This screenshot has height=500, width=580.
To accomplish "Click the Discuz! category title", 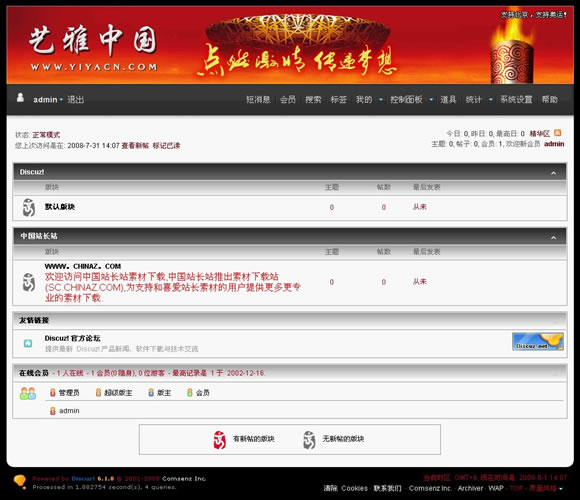I will tap(32, 172).
